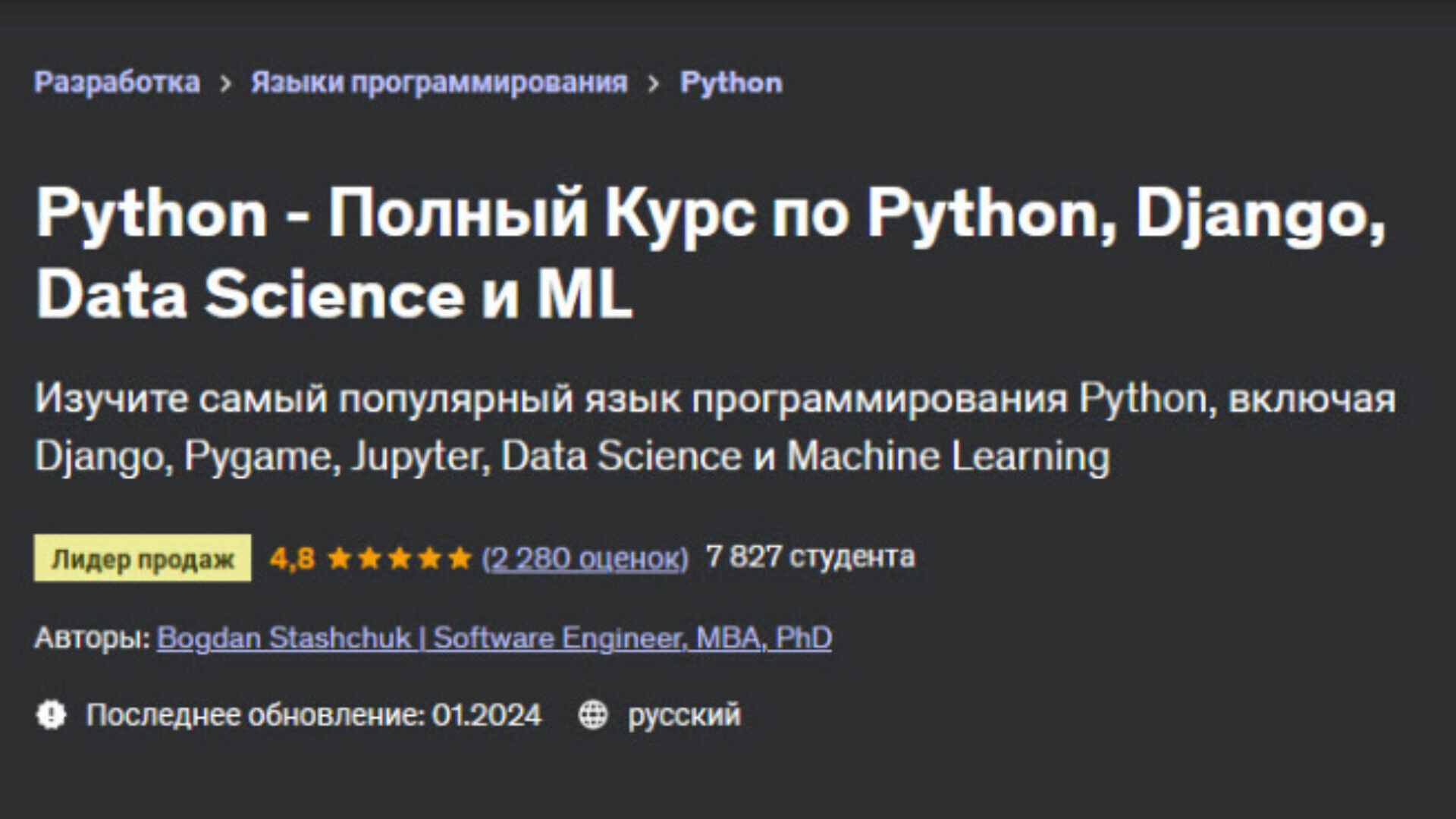The height and width of the screenshot is (819, 1456).
Task: Click the 4,8 rating number
Action: (x=292, y=559)
